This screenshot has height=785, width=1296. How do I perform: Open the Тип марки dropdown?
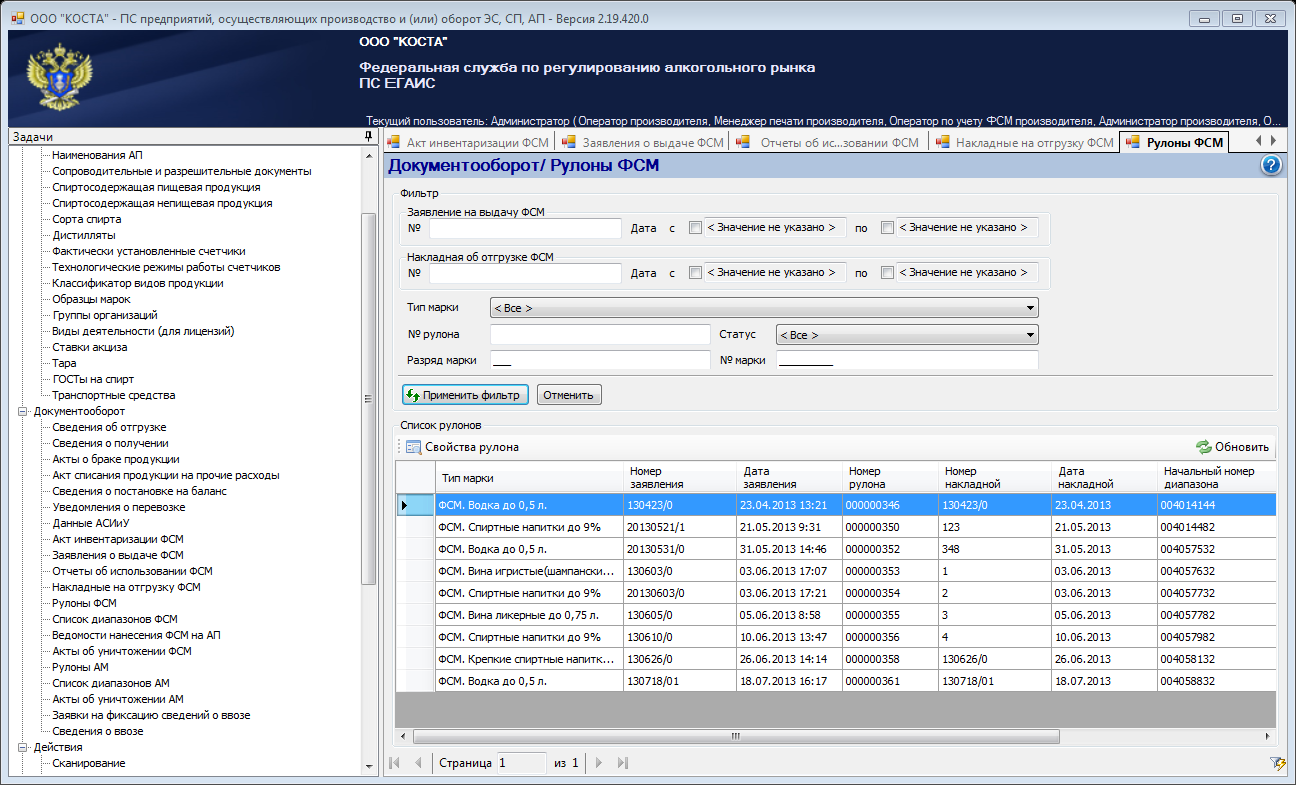click(764, 308)
